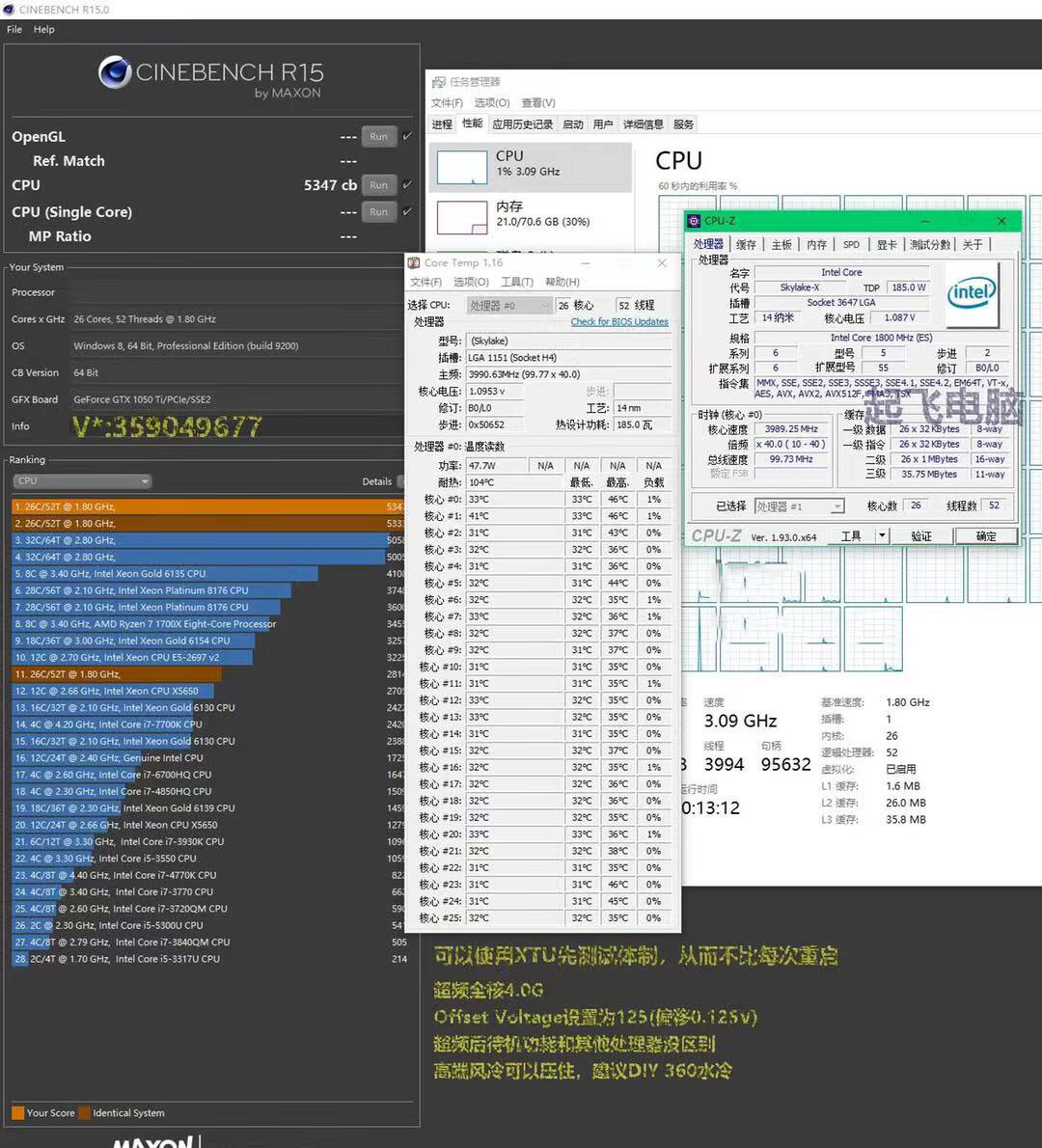This screenshot has width=1042, height=1148.
Task: Click the Core Temp title bar icon
Action: [414, 262]
